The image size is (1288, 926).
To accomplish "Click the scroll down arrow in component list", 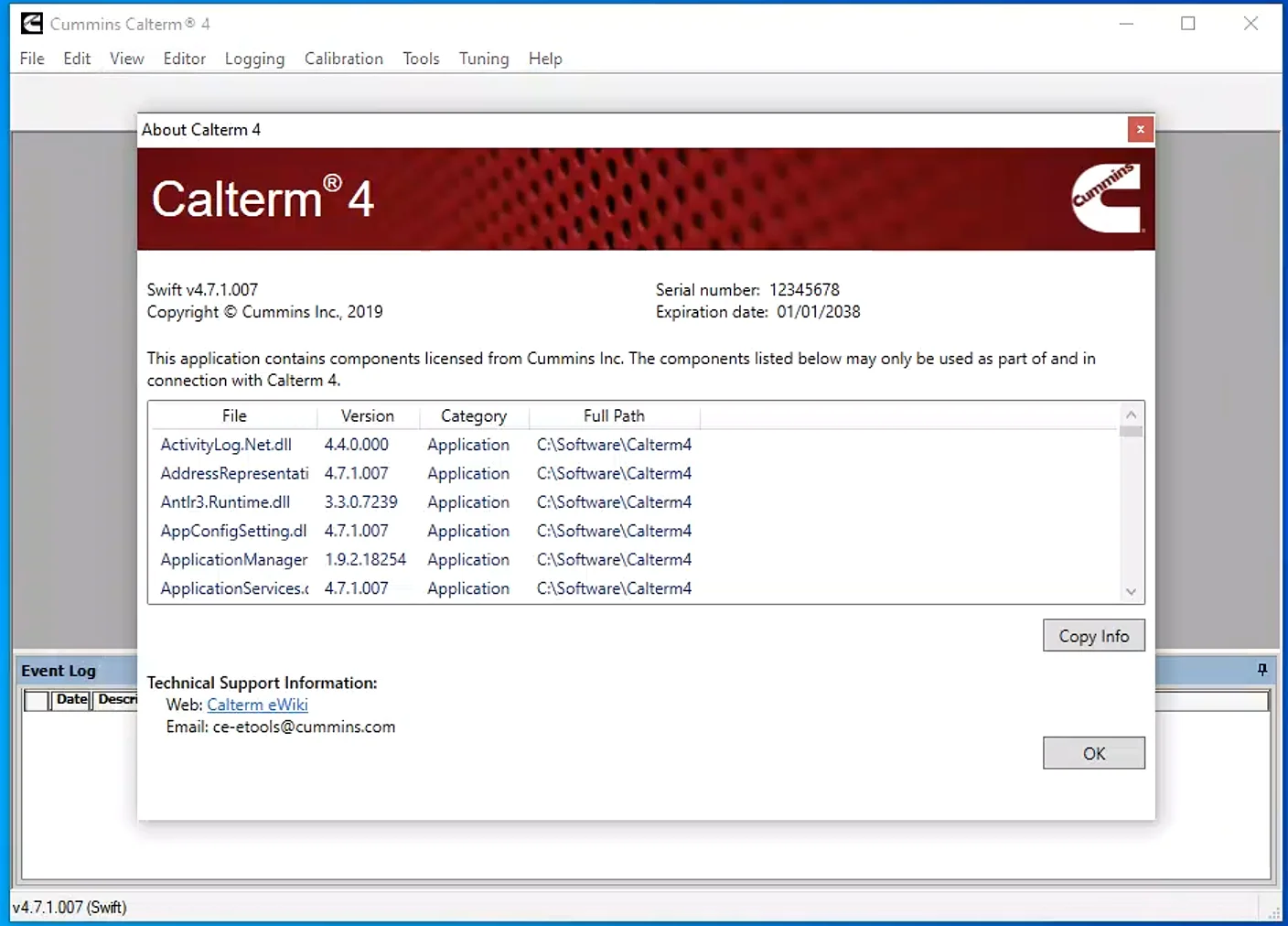I will click(x=1132, y=592).
